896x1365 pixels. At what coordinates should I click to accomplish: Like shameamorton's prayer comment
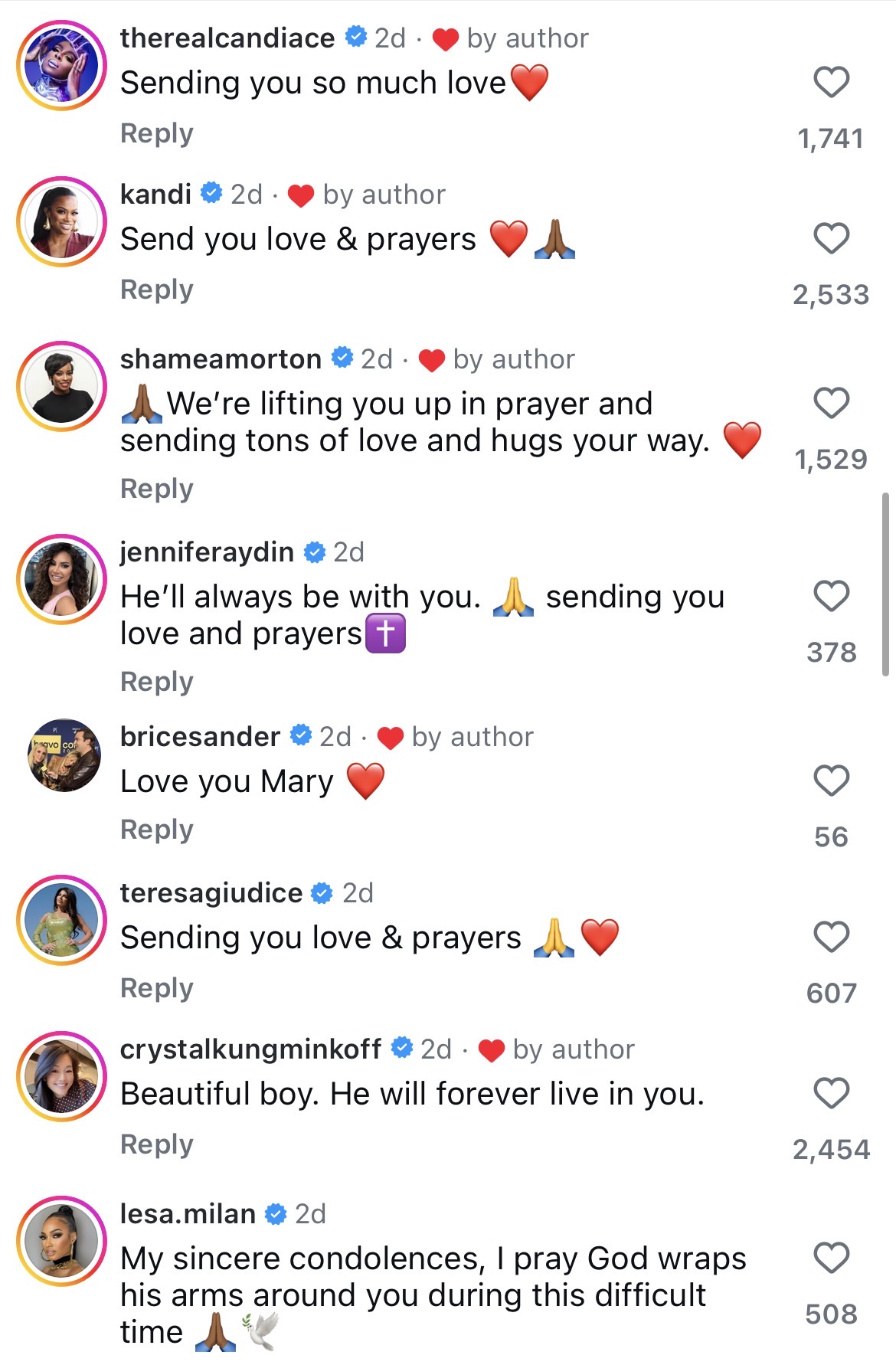coord(831,403)
